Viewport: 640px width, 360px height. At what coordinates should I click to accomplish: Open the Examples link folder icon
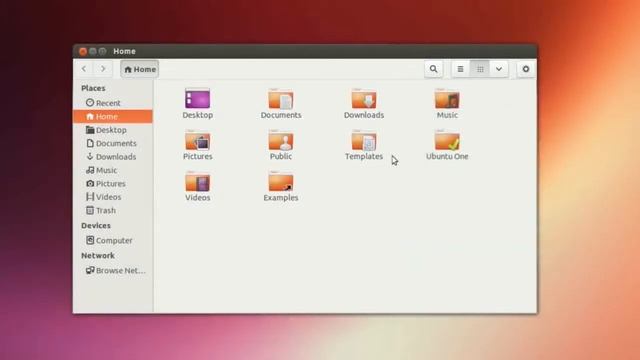pyautogui.click(x=281, y=181)
